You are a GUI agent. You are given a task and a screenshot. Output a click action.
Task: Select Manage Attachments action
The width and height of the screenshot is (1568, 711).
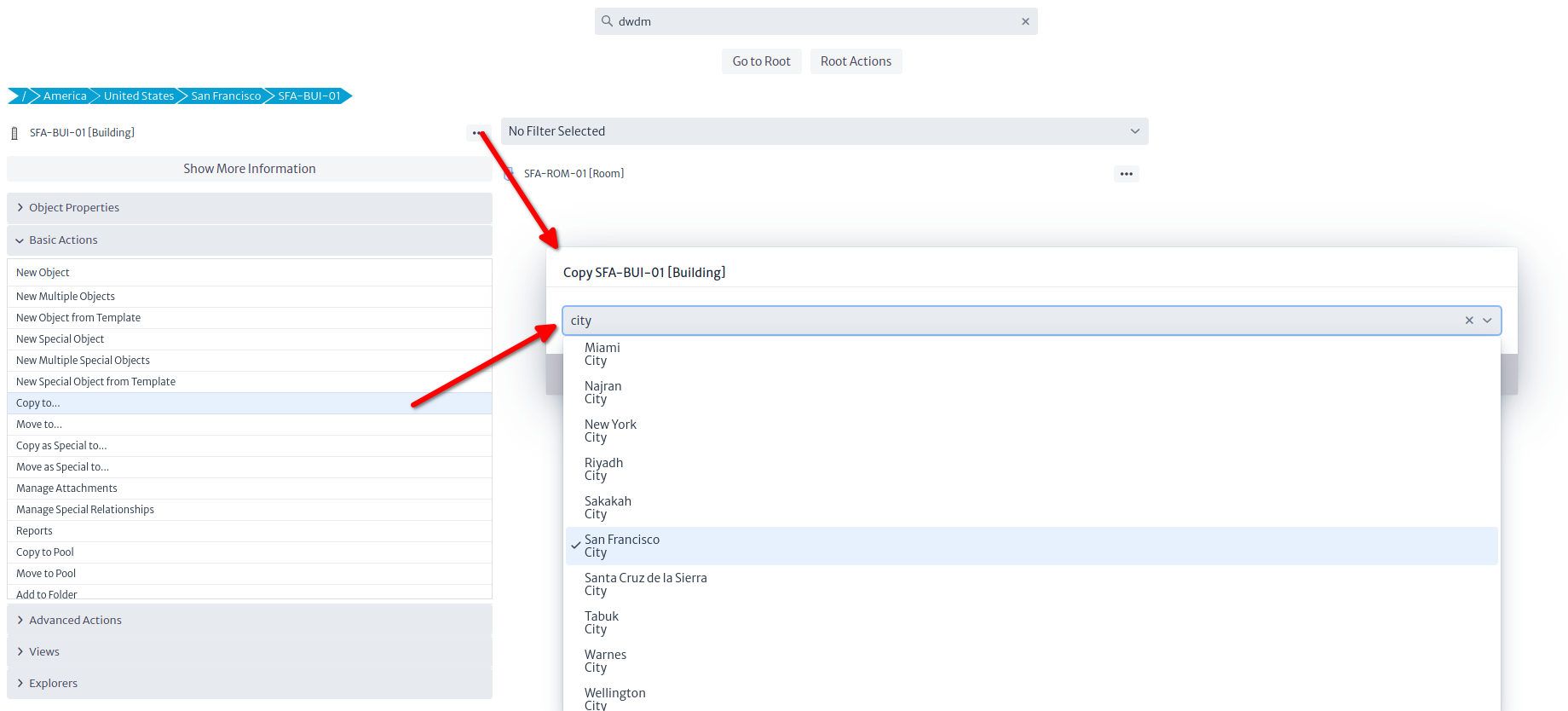coord(66,488)
